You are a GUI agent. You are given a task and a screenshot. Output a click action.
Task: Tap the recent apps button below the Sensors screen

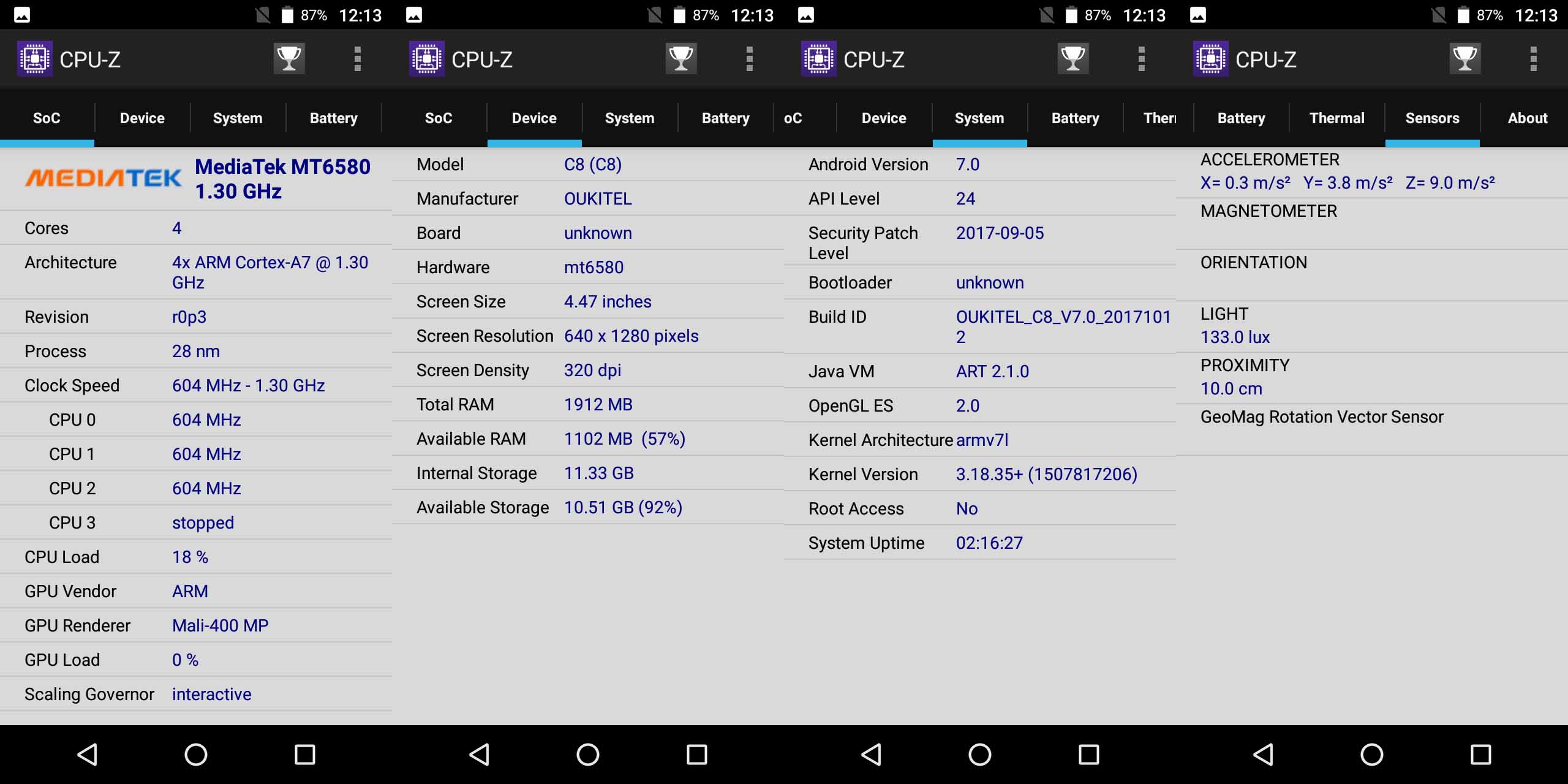1481,755
